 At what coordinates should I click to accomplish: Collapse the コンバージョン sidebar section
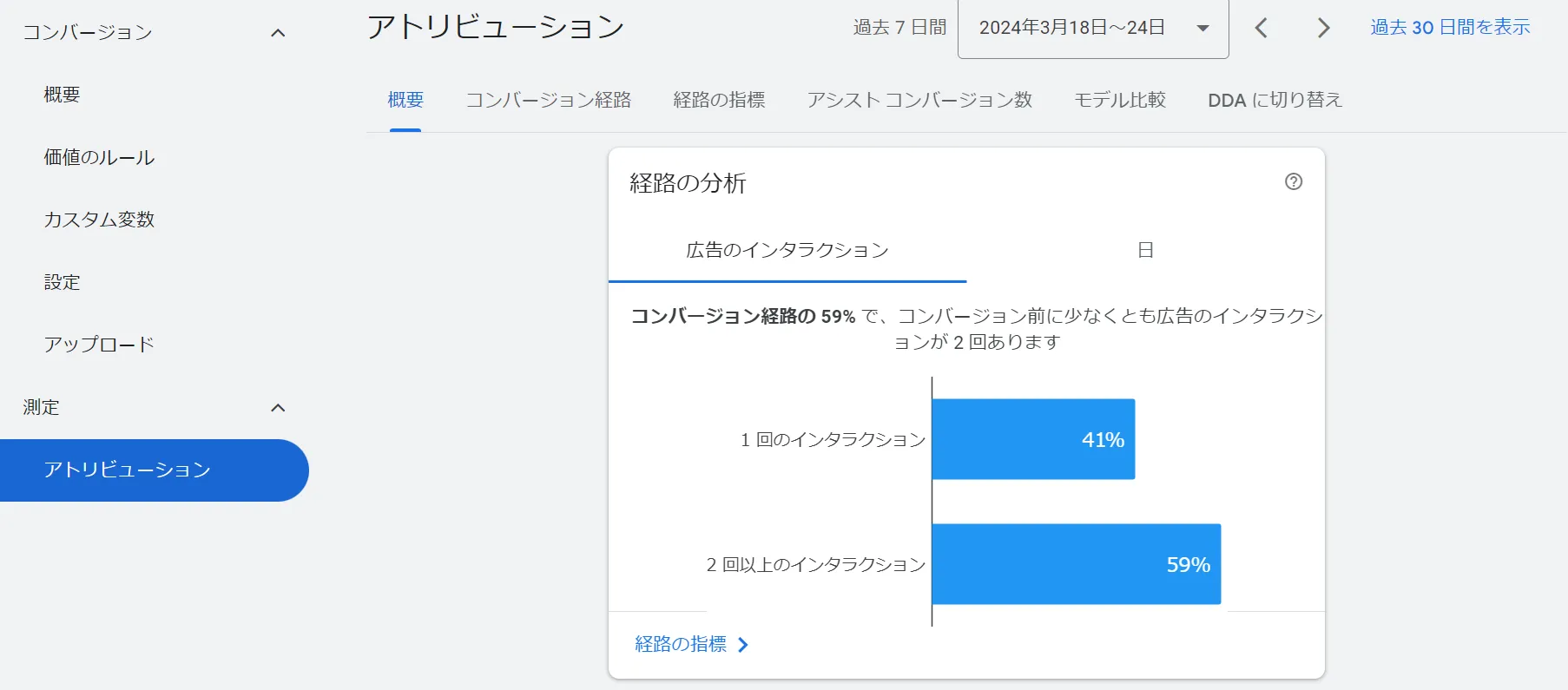coord(278,33)
